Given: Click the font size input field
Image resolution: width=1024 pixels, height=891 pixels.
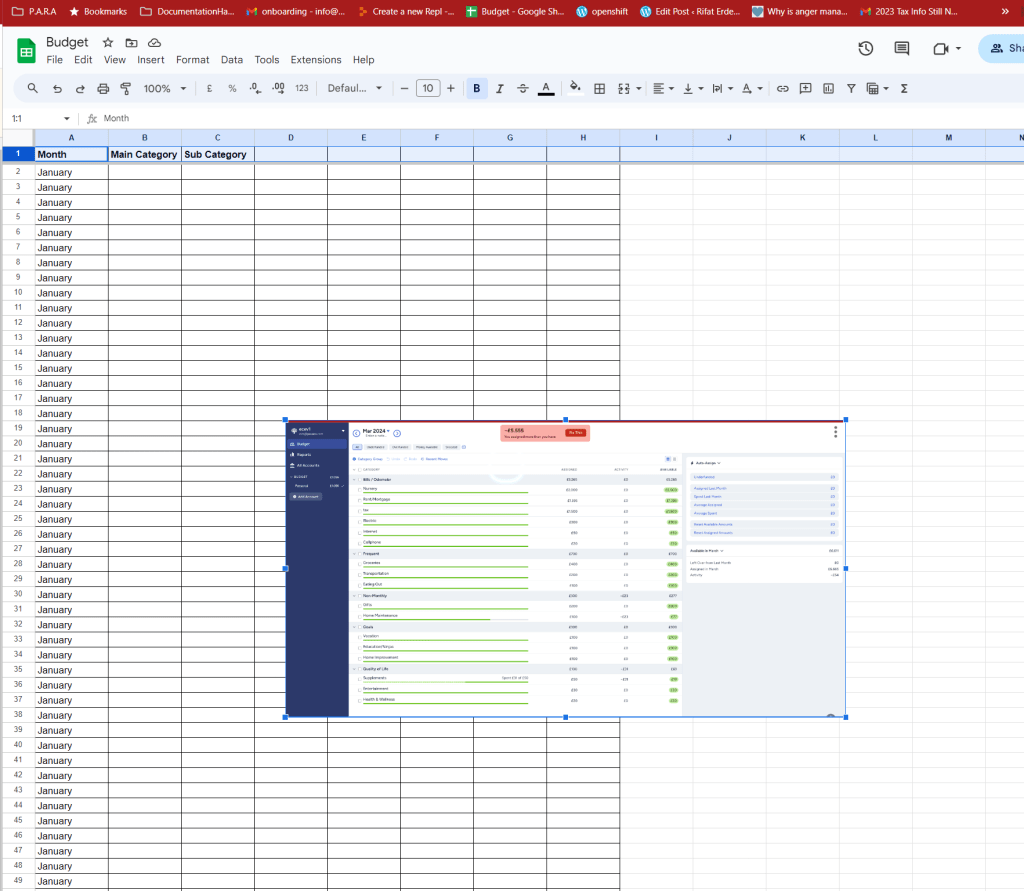Looking at the screenshot, I should [x=428, y=88].
